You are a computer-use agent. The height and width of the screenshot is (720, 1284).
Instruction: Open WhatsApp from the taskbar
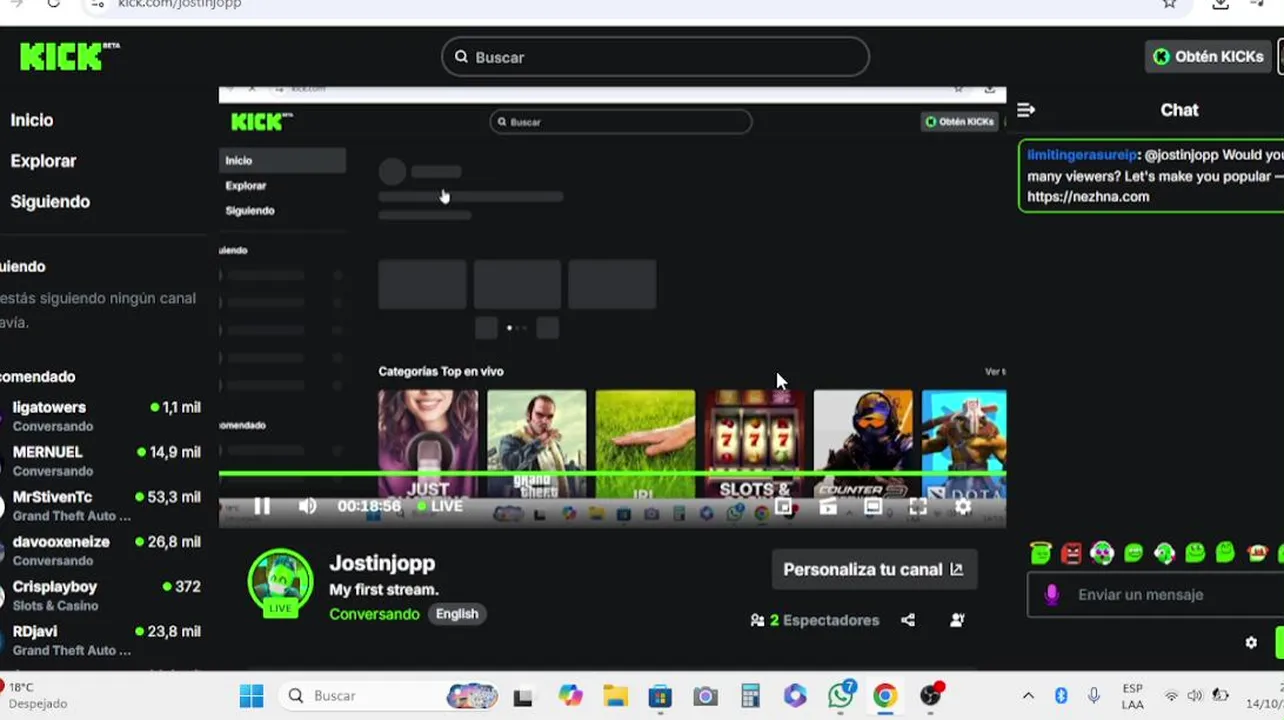pos(841,696)
